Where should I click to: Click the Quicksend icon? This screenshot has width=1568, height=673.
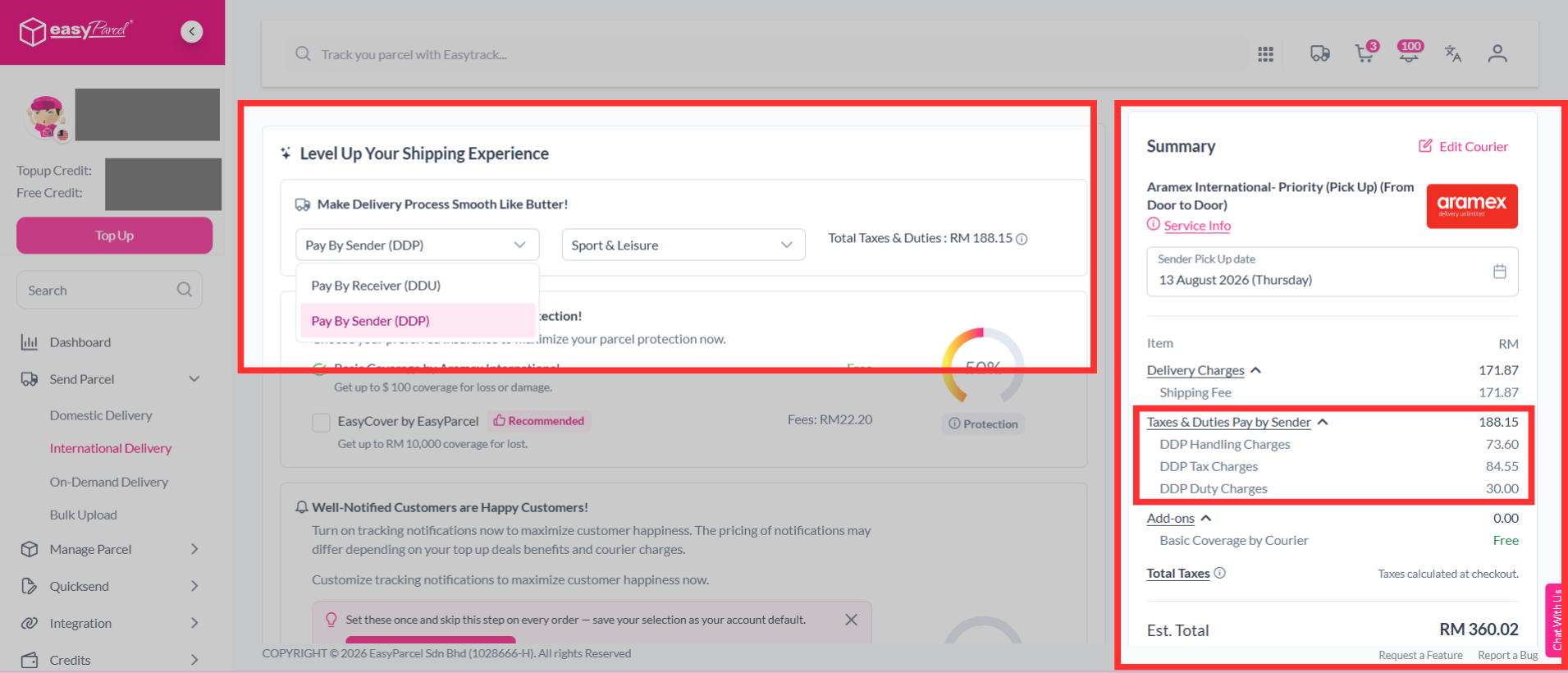[30, 586]
